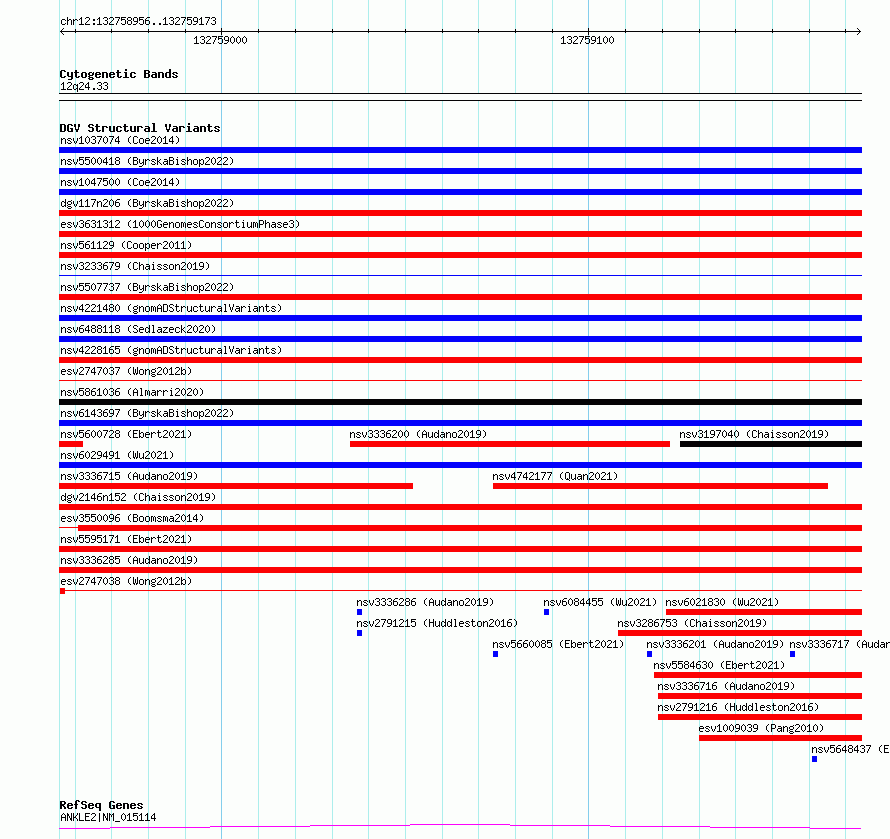890x839 pixels.
Task: Click esv2747037 (Wong2012b) label
Action: point(126,371)
